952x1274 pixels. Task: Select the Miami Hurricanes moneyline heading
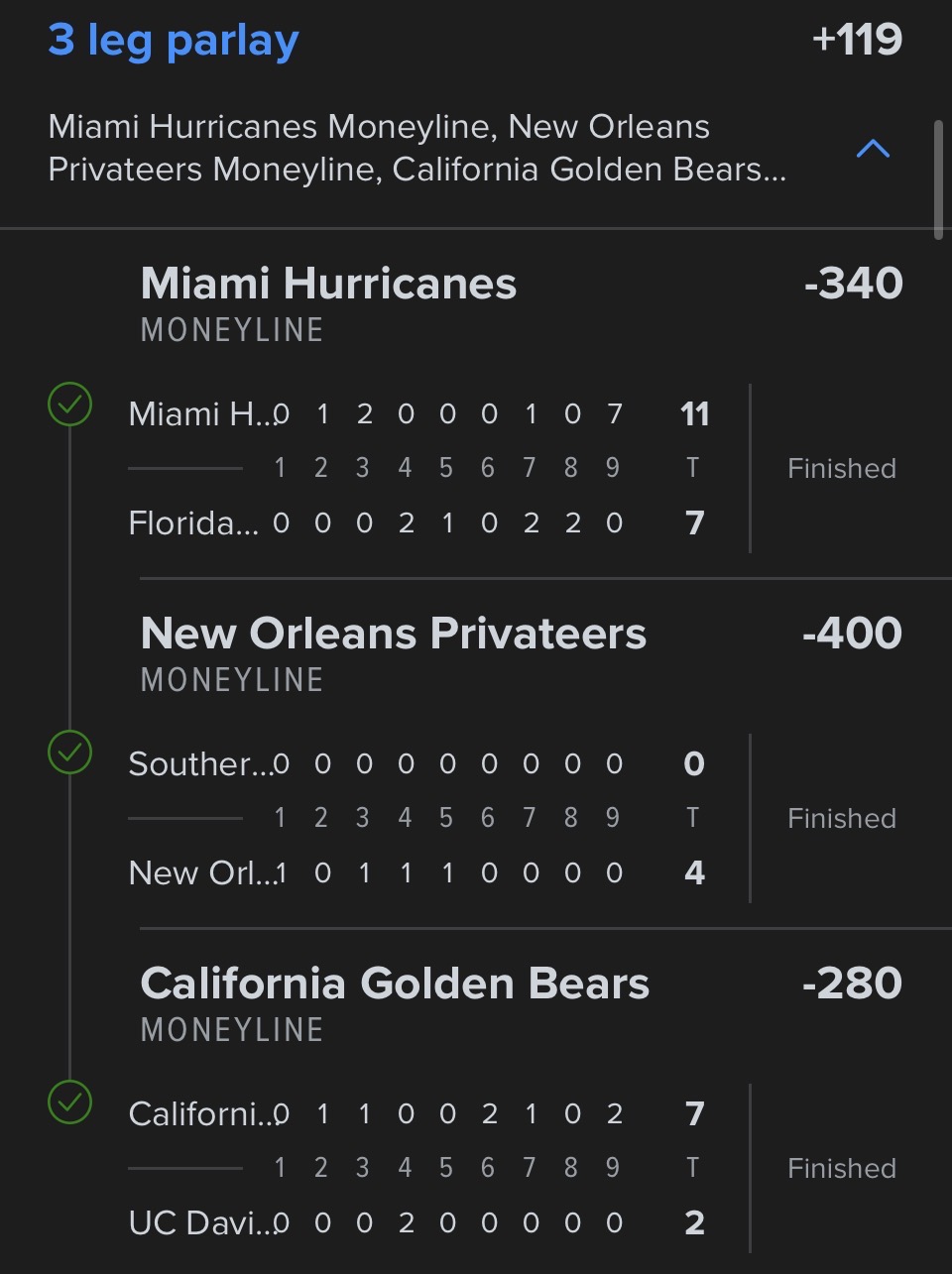pos(328,284)
